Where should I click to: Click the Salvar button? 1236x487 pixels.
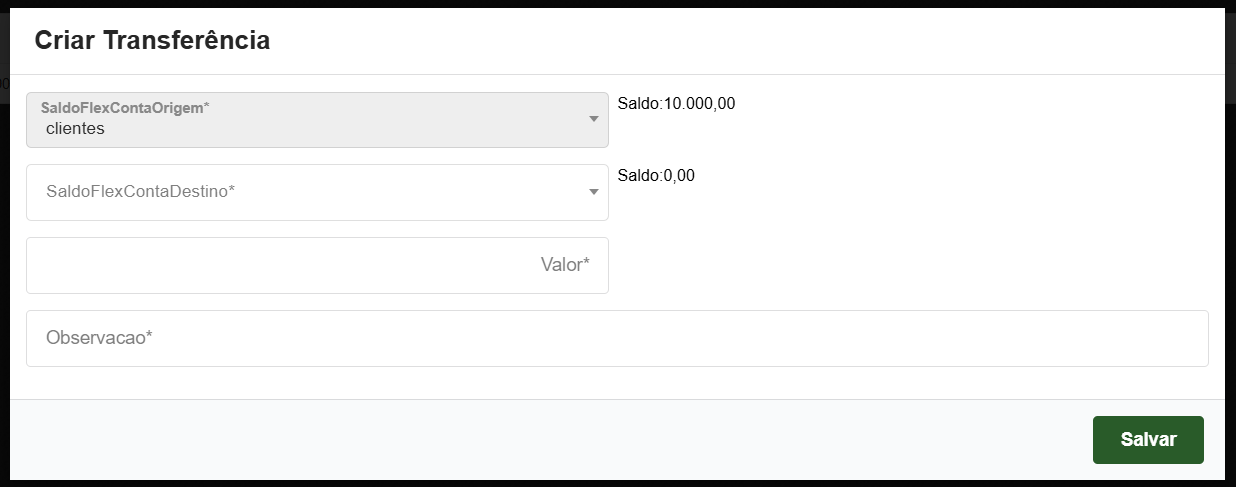[x=1148, y=440]
